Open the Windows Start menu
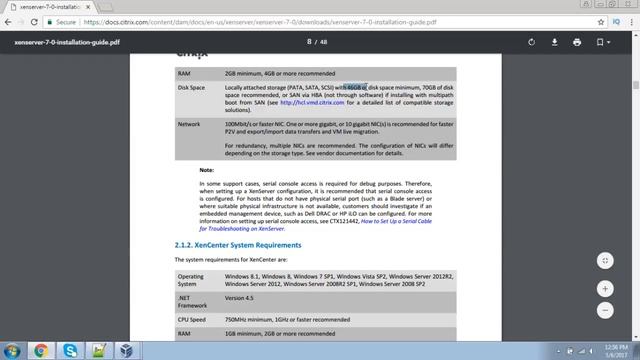Viewport: 640px width, 360px height. (x=12, y=351)
